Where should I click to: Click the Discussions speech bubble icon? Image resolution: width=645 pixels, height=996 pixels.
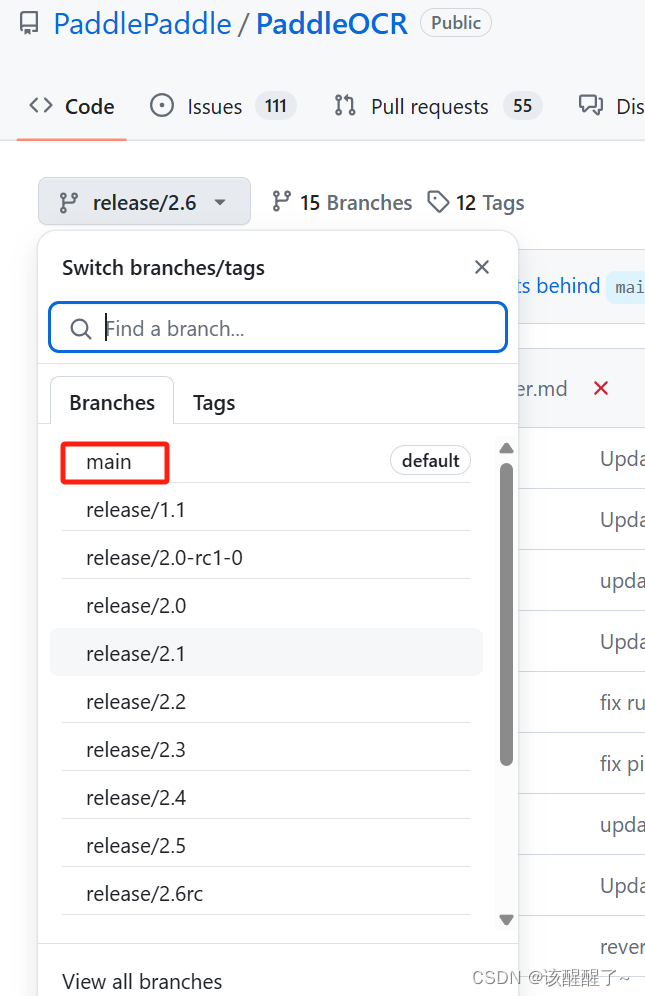coord(590,106)
